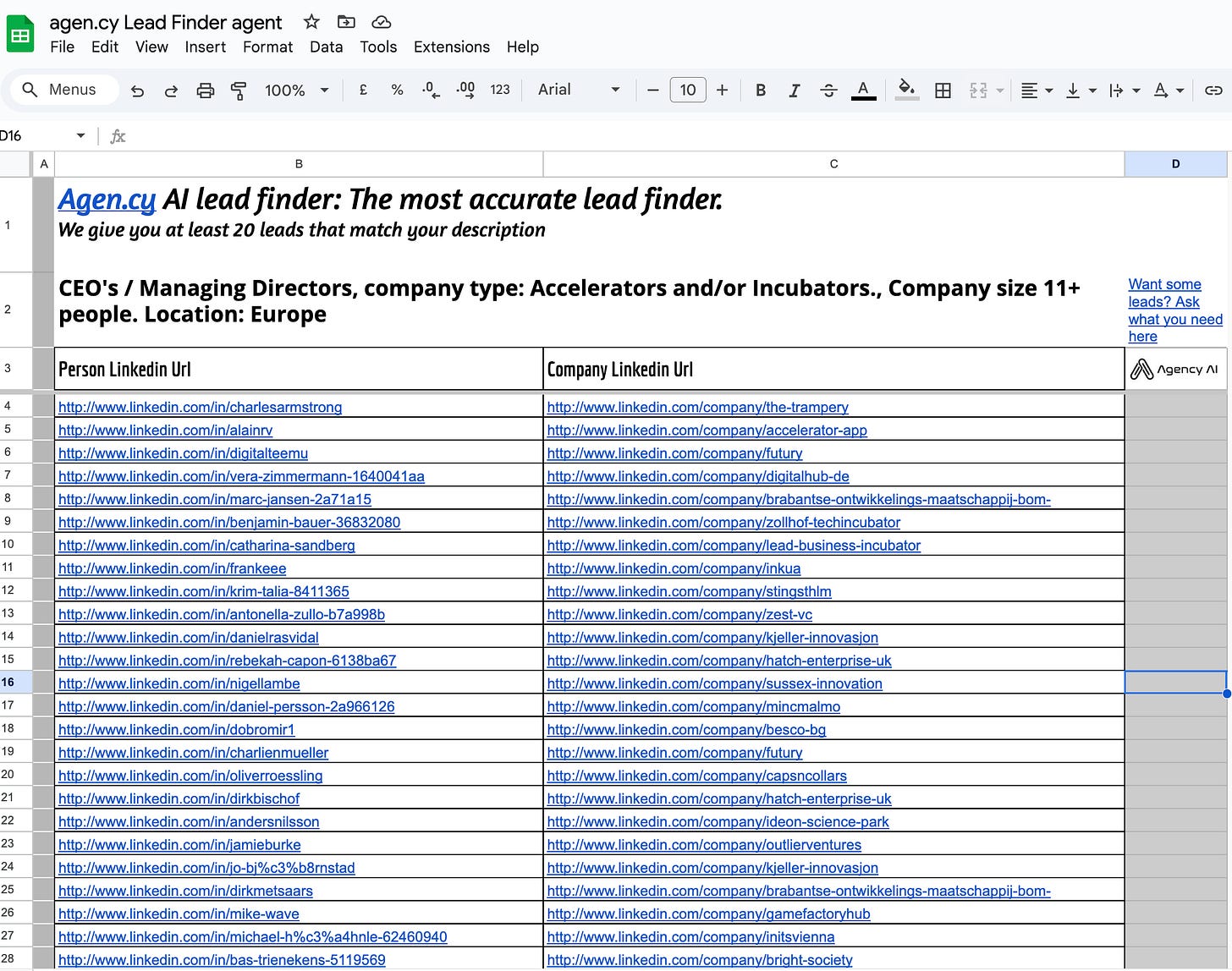Viewport: 1232px width, 971px height.
Task: Open the text colour picker
Action: (x=863, y=90)
